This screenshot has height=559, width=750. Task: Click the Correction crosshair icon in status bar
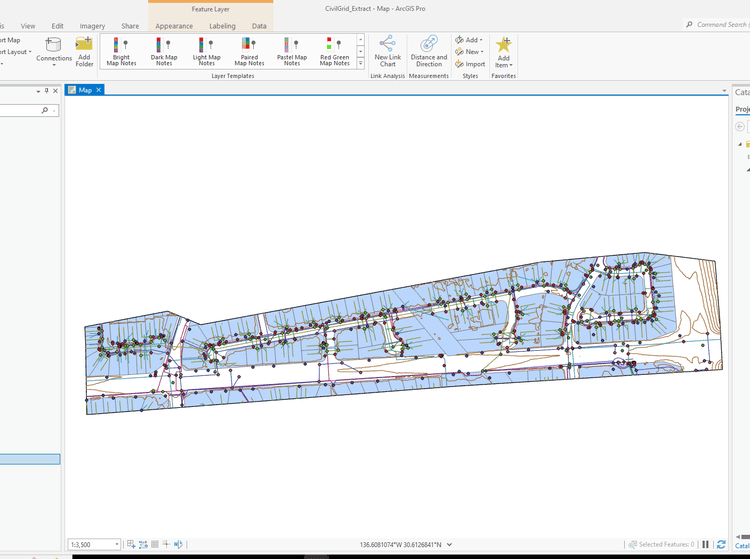[x=166, y=544]
